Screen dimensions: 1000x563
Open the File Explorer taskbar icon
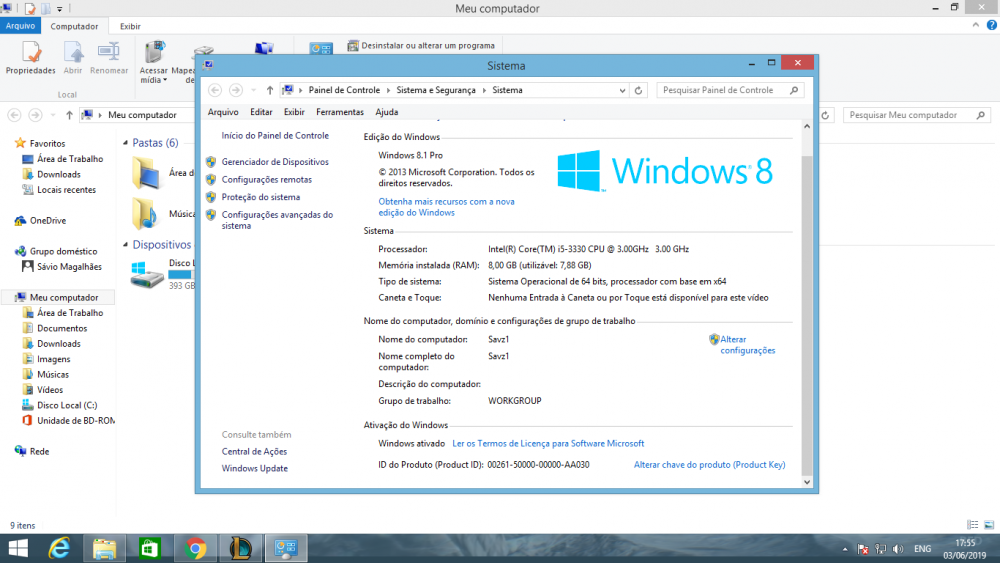[x=105, y=548]
